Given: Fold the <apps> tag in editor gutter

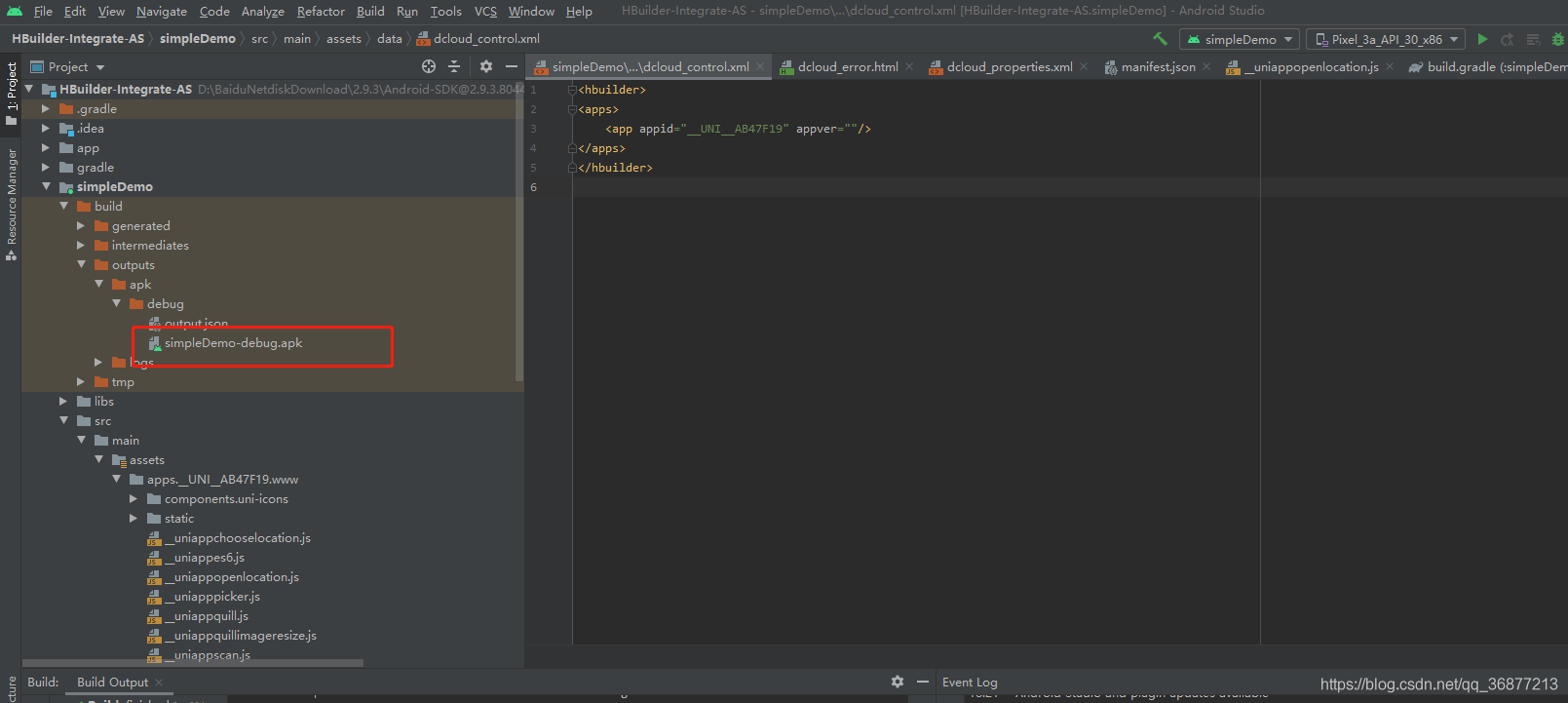Looking at the screenshot, I should pyautogui.click(x=573, y=109).
